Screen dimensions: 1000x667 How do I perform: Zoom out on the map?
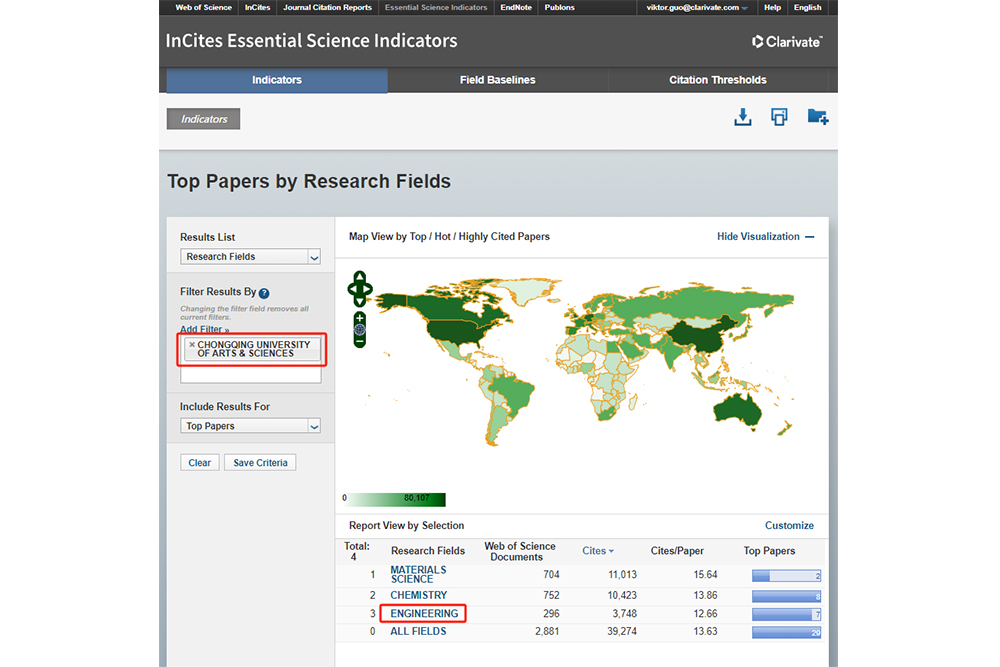click(360, 341)
